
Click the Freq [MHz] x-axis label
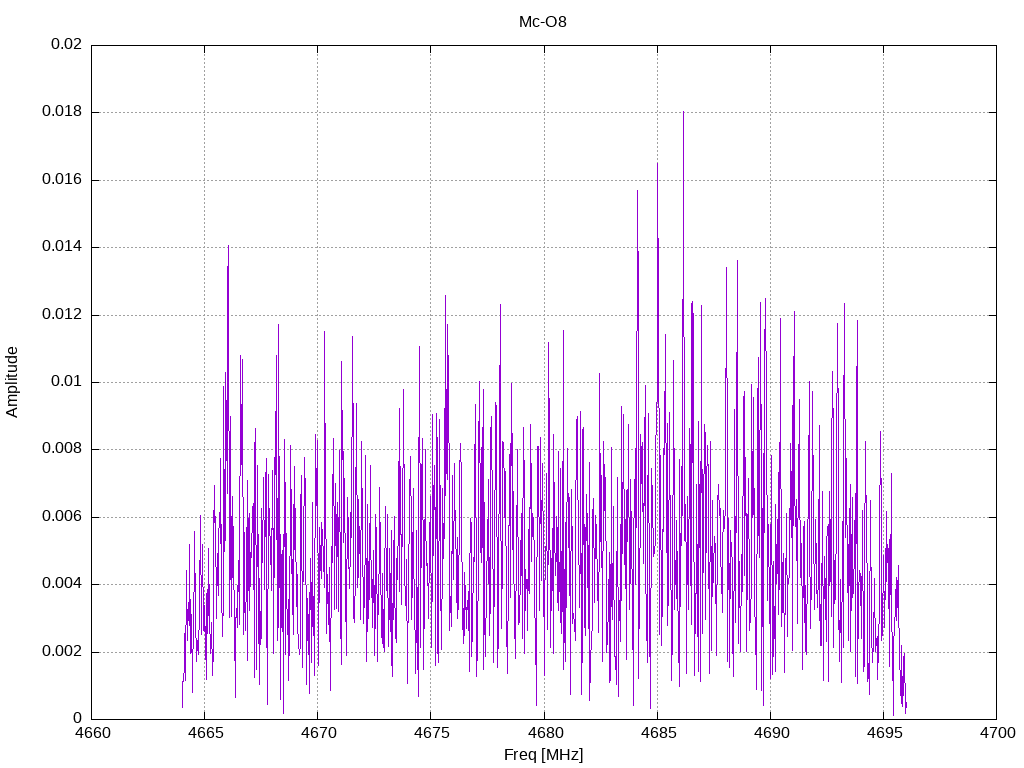543,755
